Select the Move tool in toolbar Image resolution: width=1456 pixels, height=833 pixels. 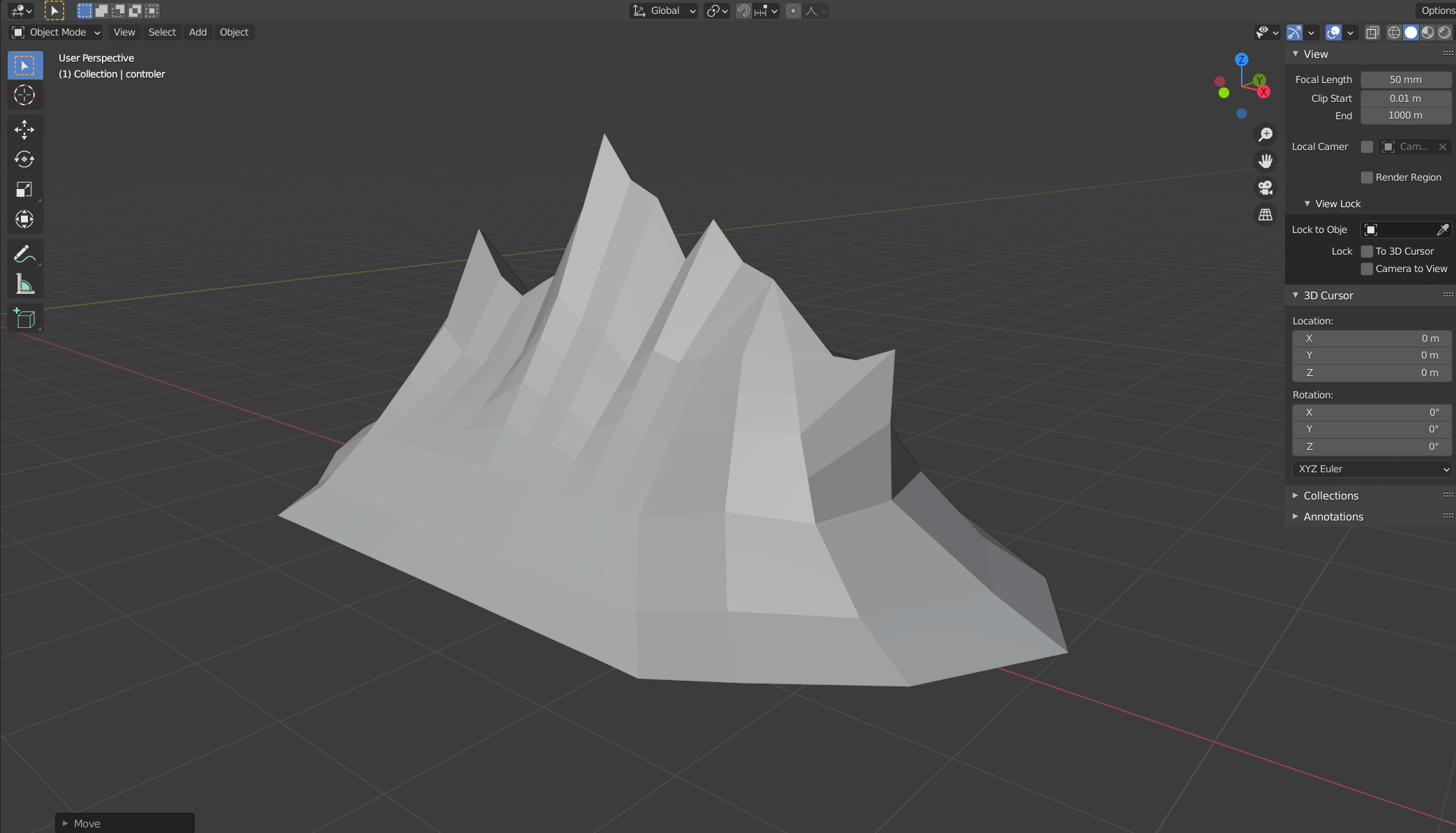[x=24, y=130]
